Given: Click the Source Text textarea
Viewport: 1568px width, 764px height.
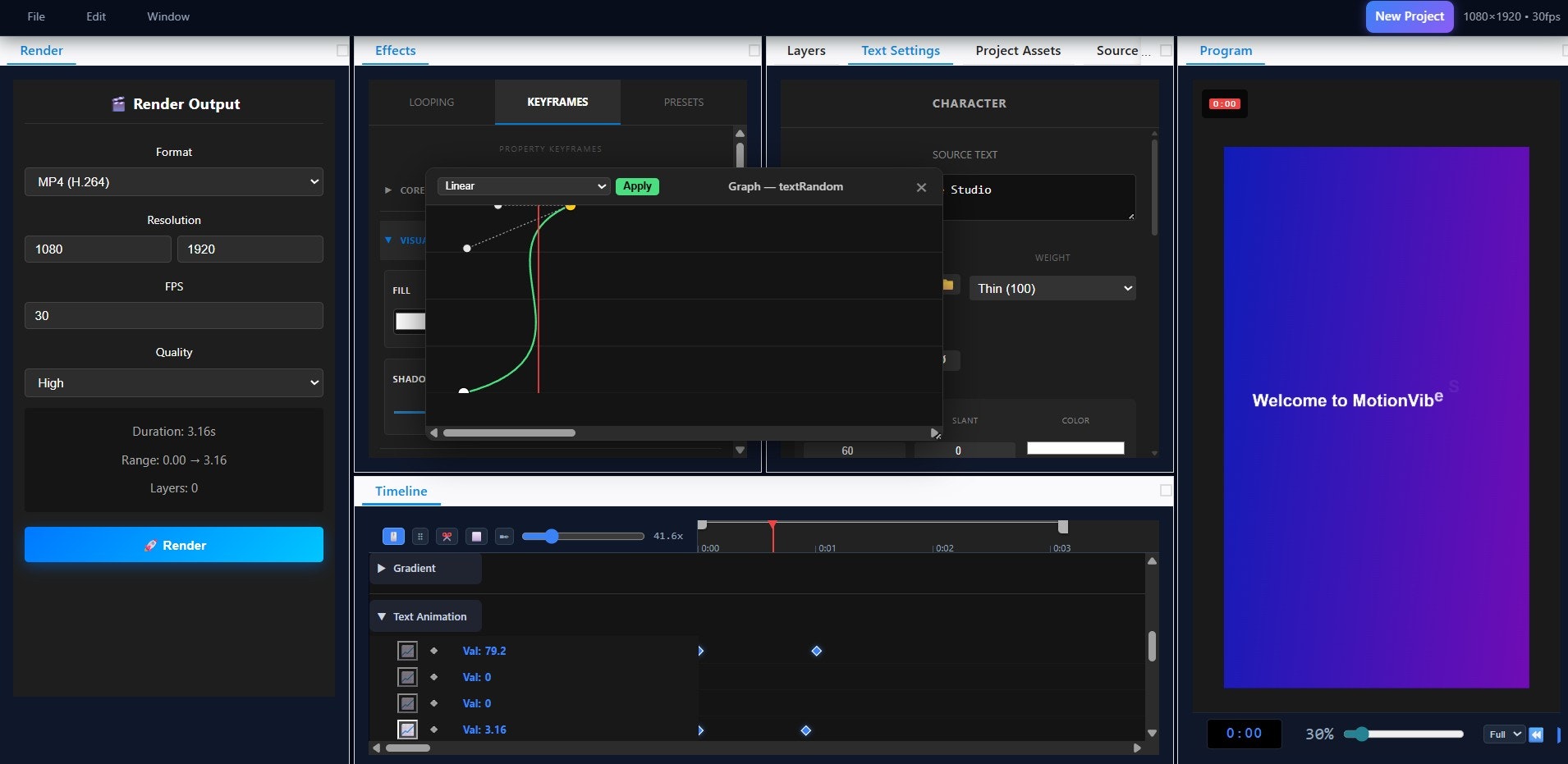Looking at the screenshot, I should [x=1038, y=197].
